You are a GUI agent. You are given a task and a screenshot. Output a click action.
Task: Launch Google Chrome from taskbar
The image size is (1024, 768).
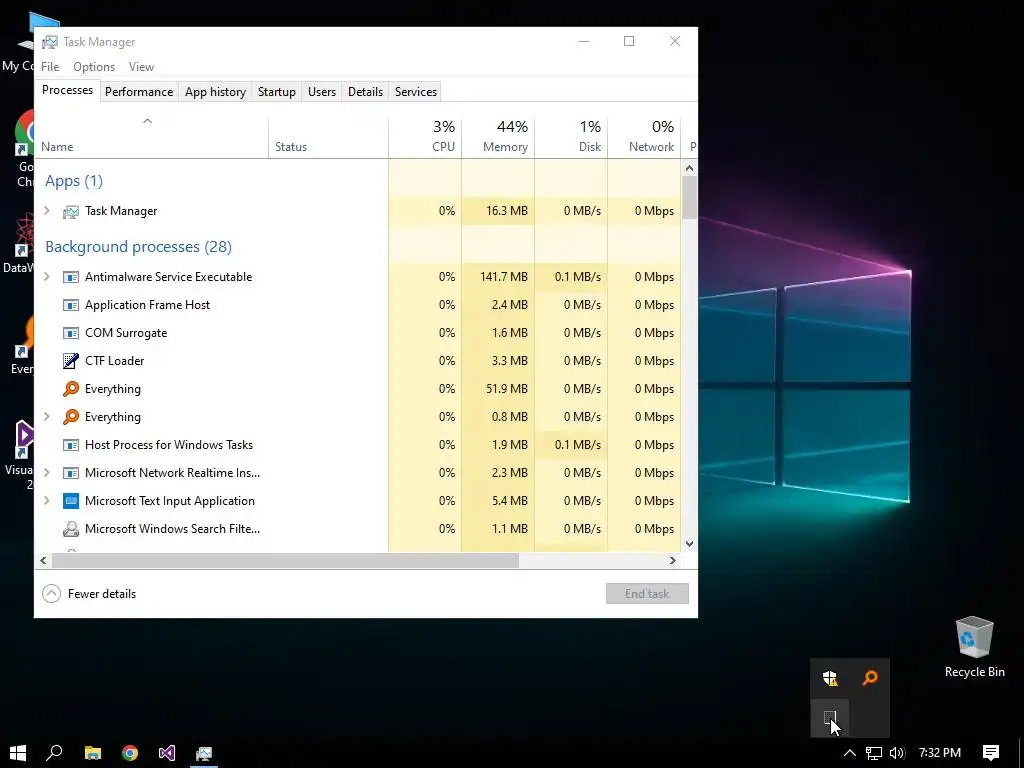coord(130,753)
